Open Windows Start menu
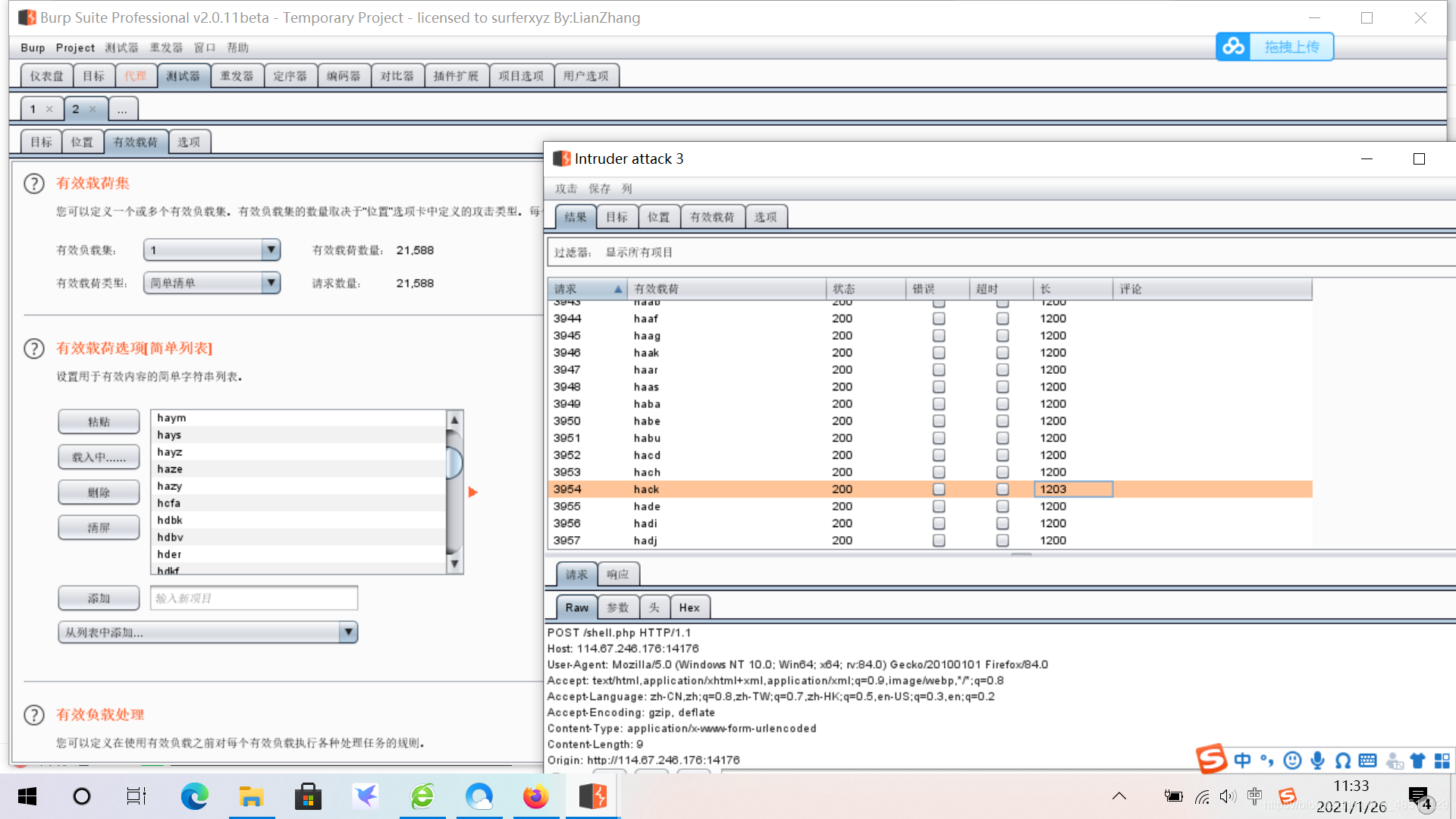The image size is (1456, 819). tap(27, 796)
